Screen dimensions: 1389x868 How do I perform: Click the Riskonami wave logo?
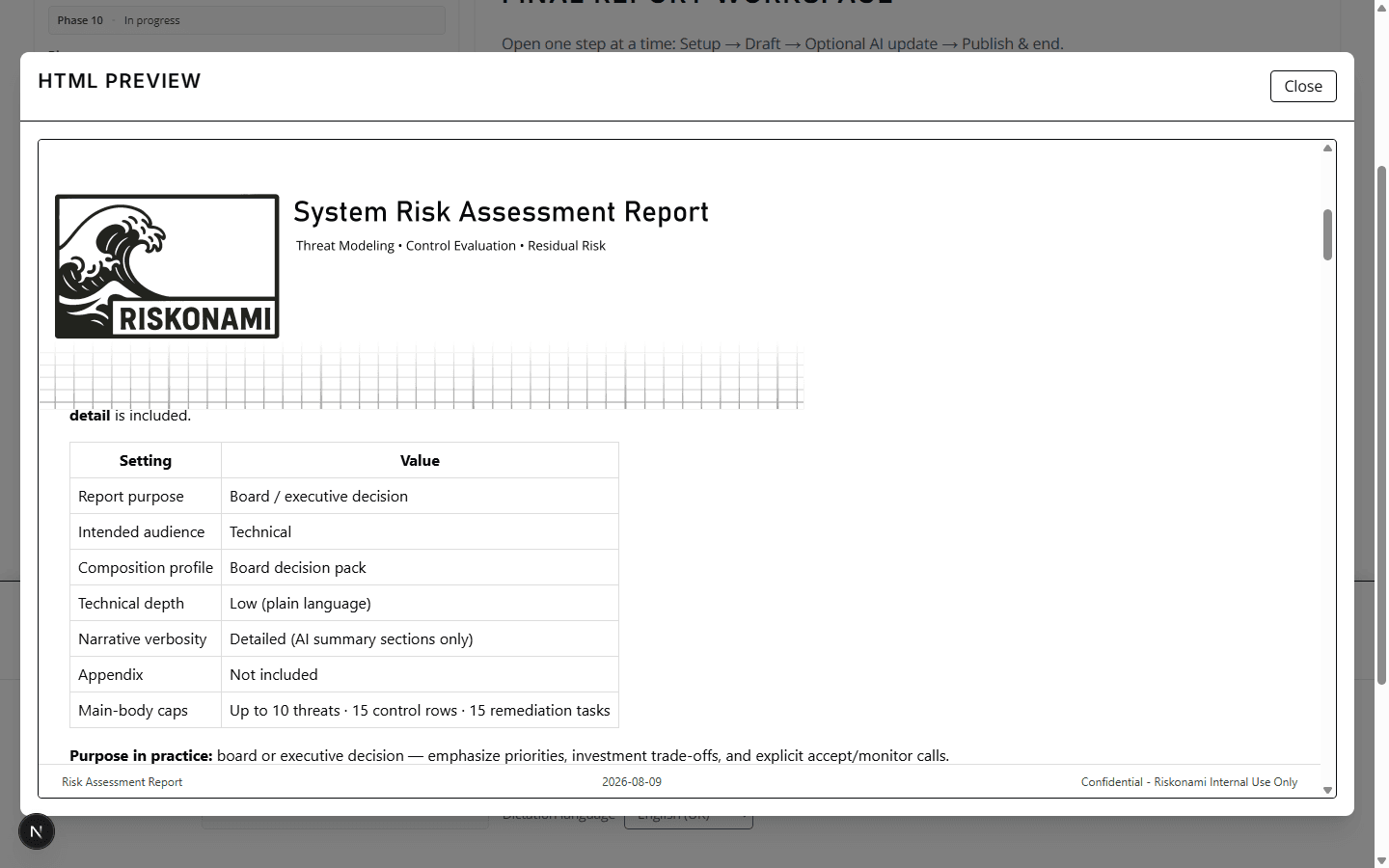tap(167, 266)
